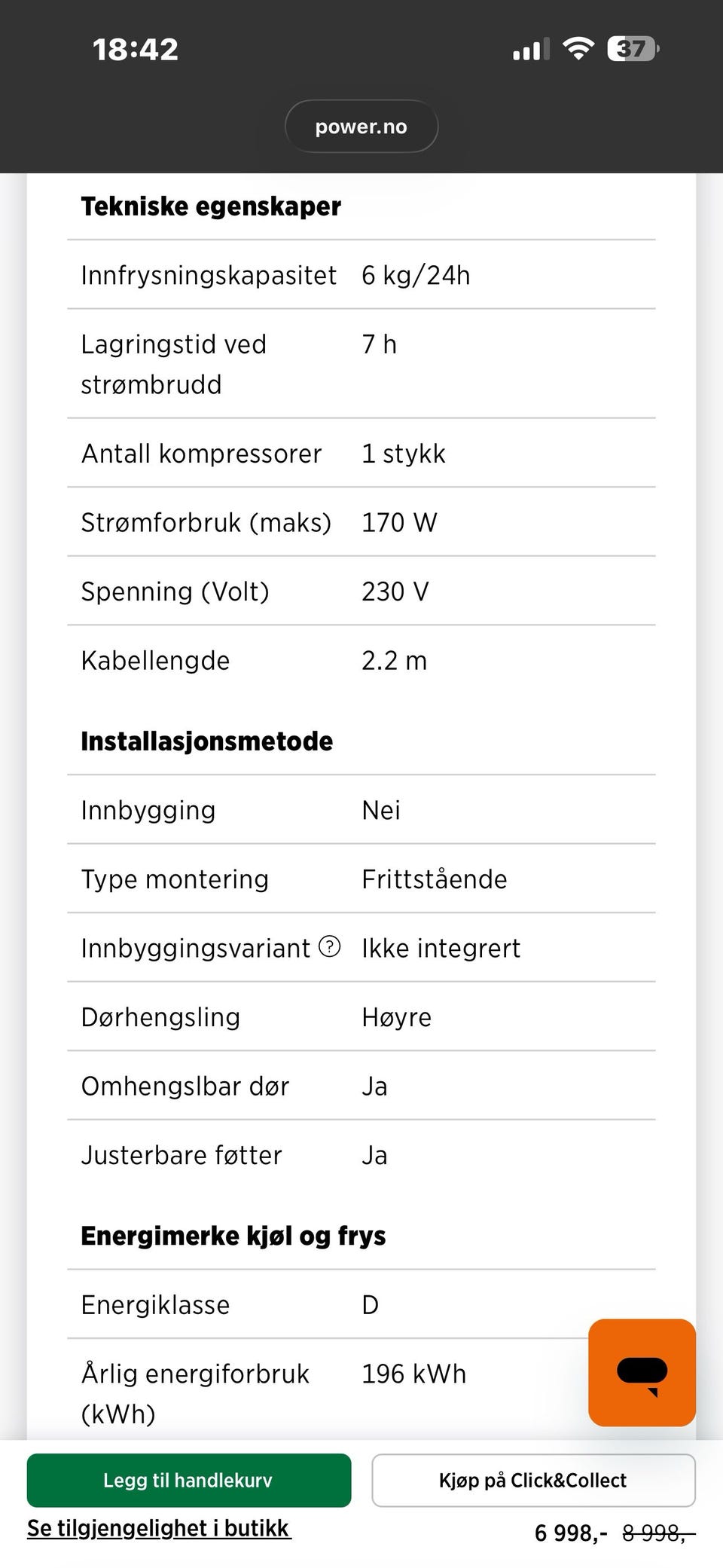Tap the Dørhengsling Høyre row
The image size is (723, 1568).
pos(361,1016)
